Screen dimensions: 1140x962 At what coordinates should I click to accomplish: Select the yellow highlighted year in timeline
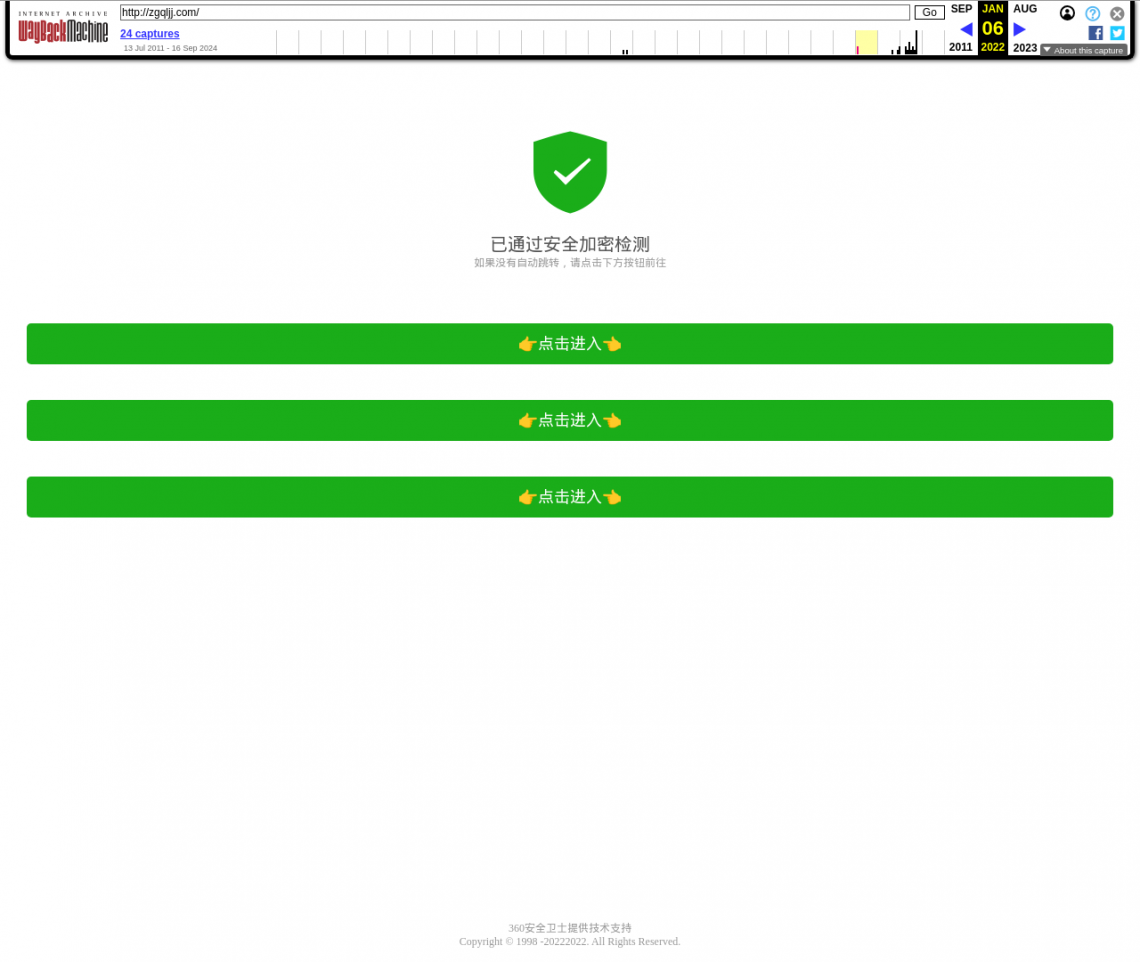866,42
